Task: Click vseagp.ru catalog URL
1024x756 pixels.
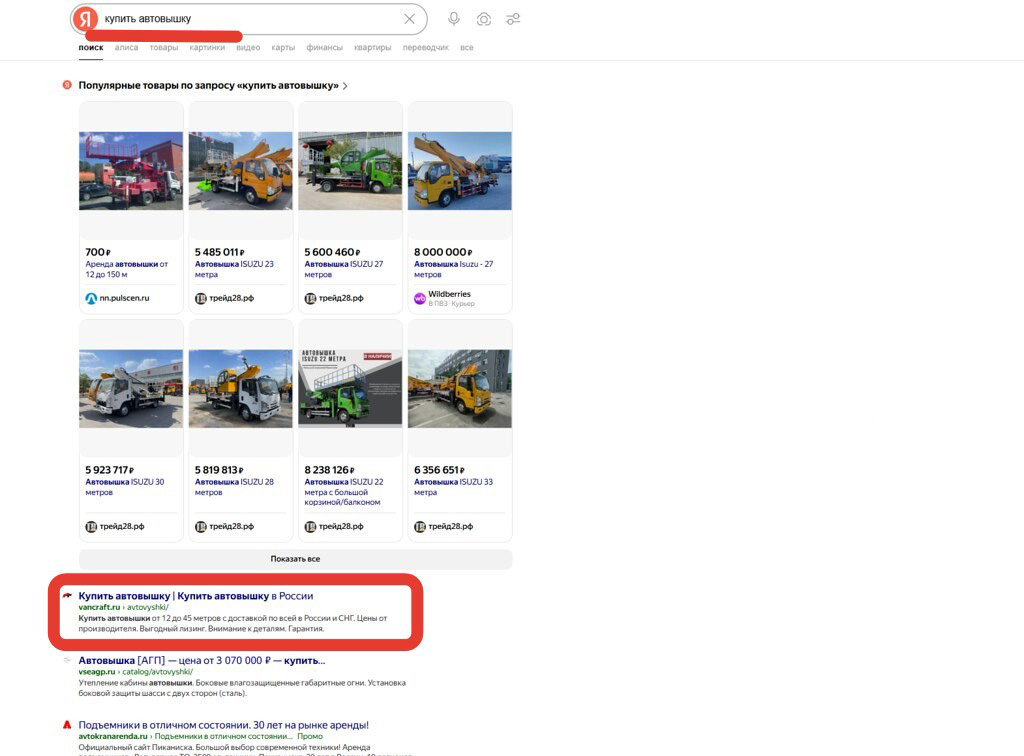Action: [136, 671]
